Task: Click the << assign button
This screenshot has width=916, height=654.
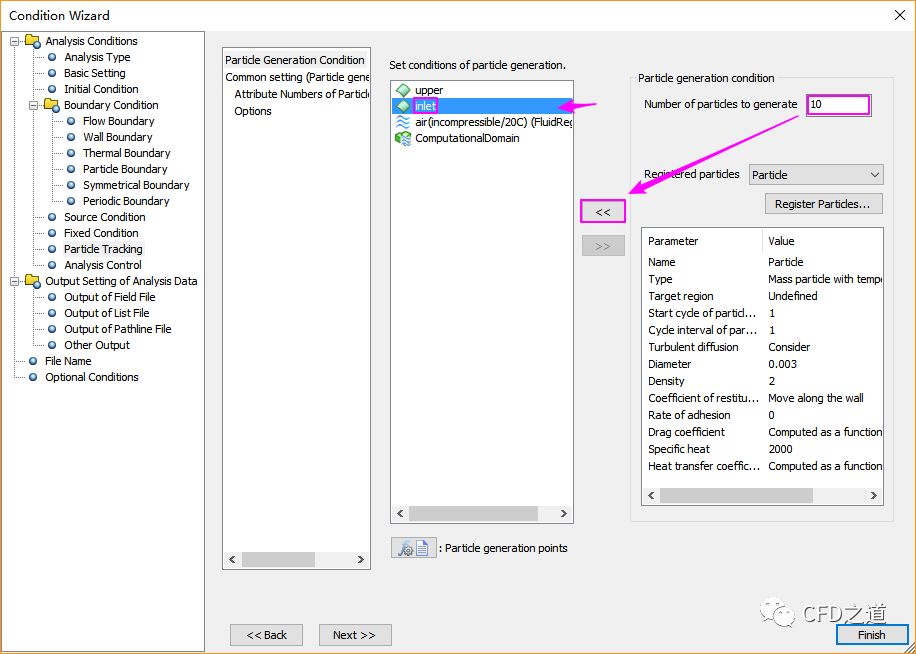Action: coord(603,212)
